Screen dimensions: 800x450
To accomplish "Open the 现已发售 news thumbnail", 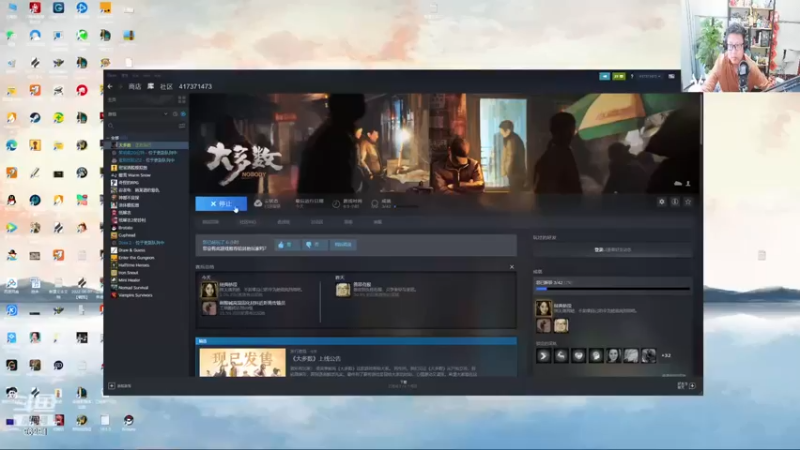I will click(x=242, y=363).
